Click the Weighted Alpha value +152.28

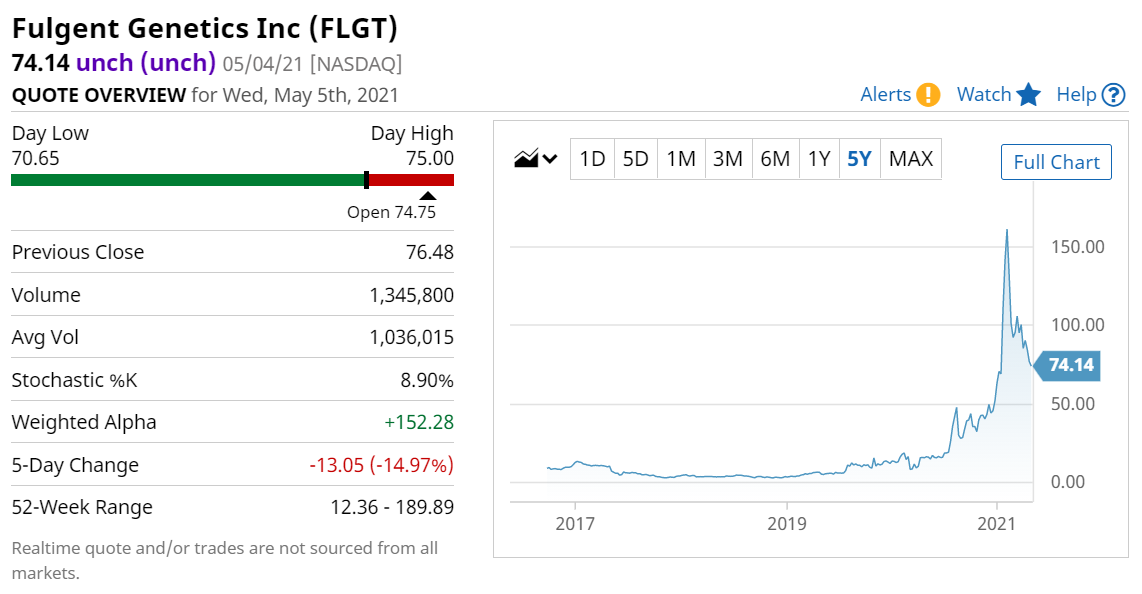click(419, 422)
